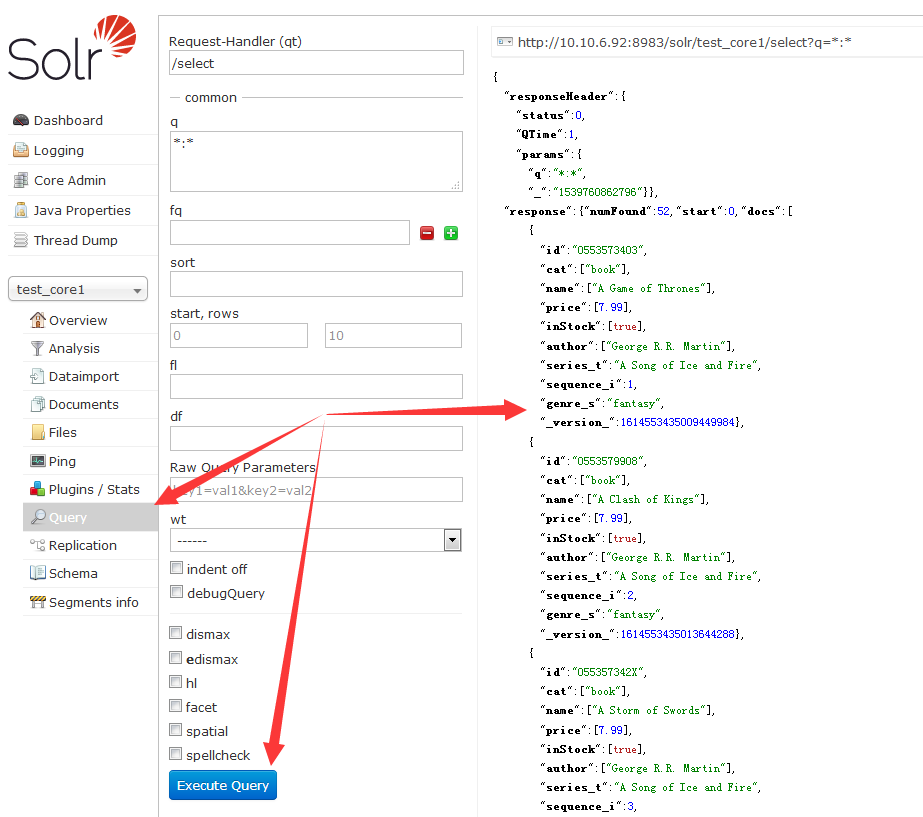The height and width of the screenshot is (817, 923).
Task: Click the fq filter query field
Action: (x=290, y=233)
